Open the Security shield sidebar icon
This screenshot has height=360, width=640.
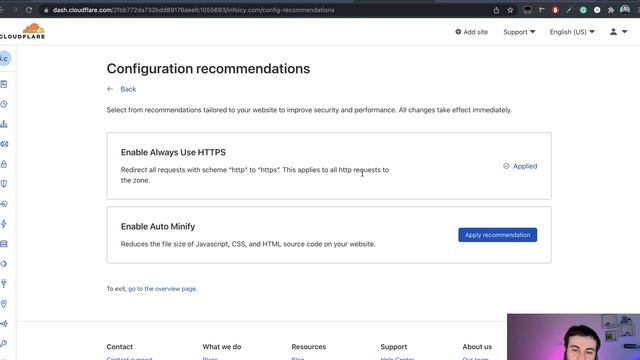pos(4,184)
